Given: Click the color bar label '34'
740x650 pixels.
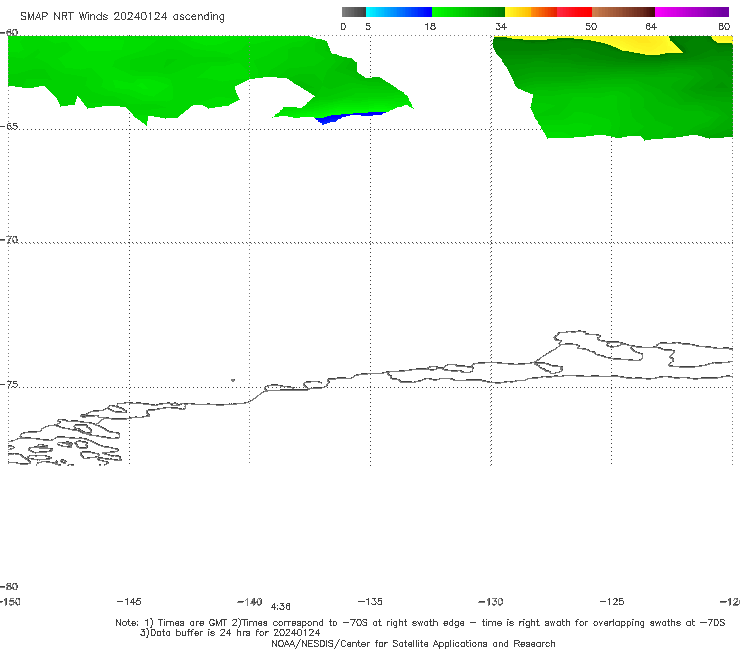Looking at the screenshot, I should (x=501, y=26).
